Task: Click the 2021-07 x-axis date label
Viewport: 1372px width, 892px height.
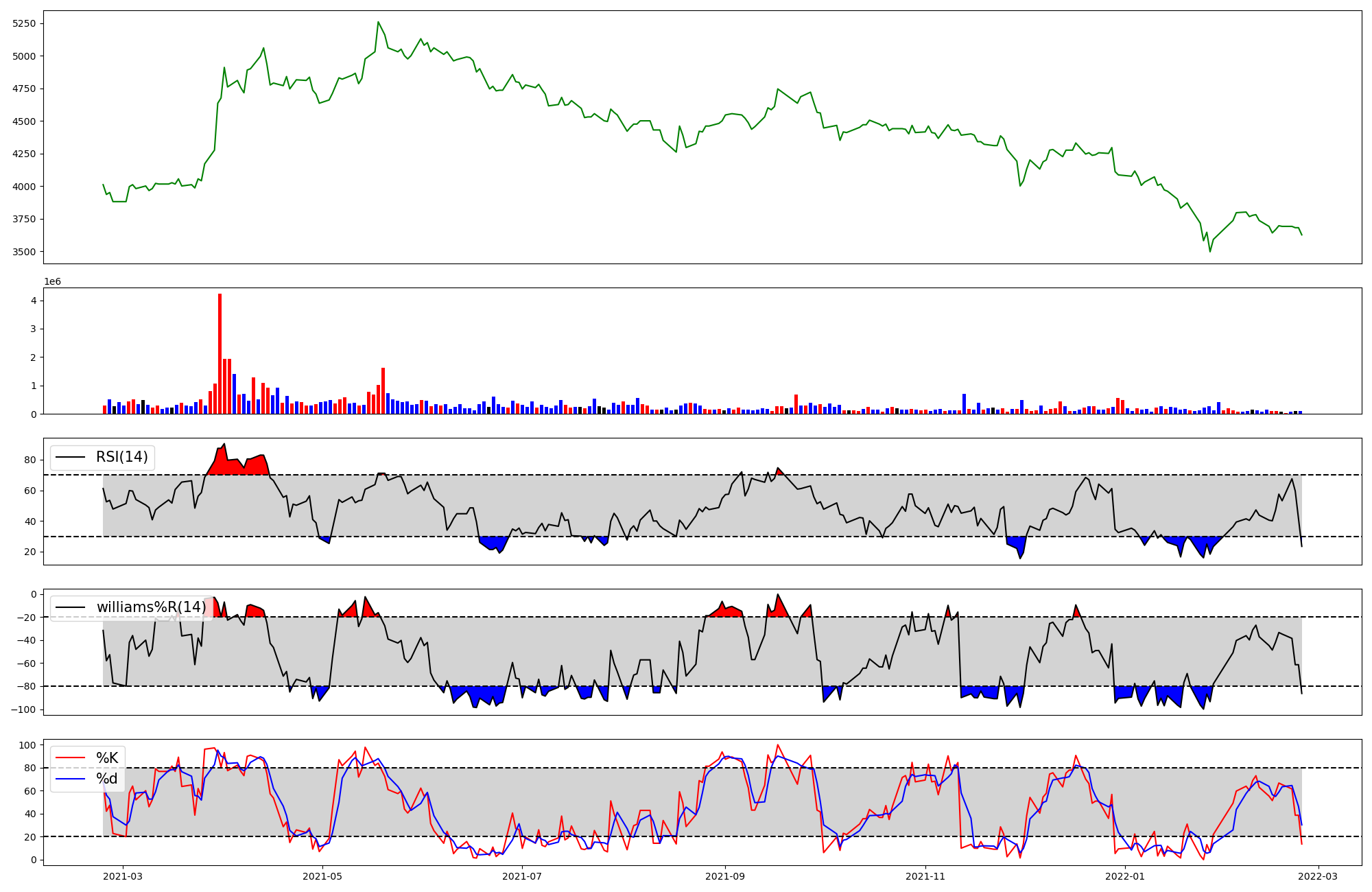Action: pos(523,876)
